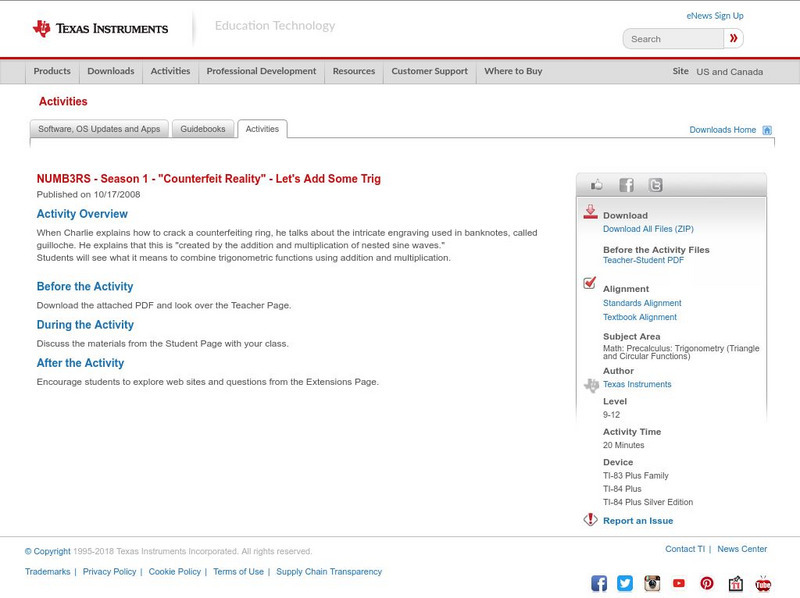The image size is (800, 598).
Task: Click the 9-12 level value
Action: coord(611,415)
